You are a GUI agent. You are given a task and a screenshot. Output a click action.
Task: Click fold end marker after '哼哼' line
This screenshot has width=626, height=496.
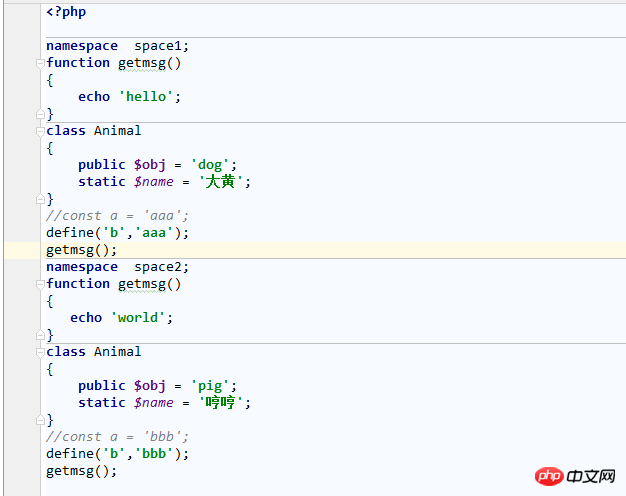tap(41, 420)
